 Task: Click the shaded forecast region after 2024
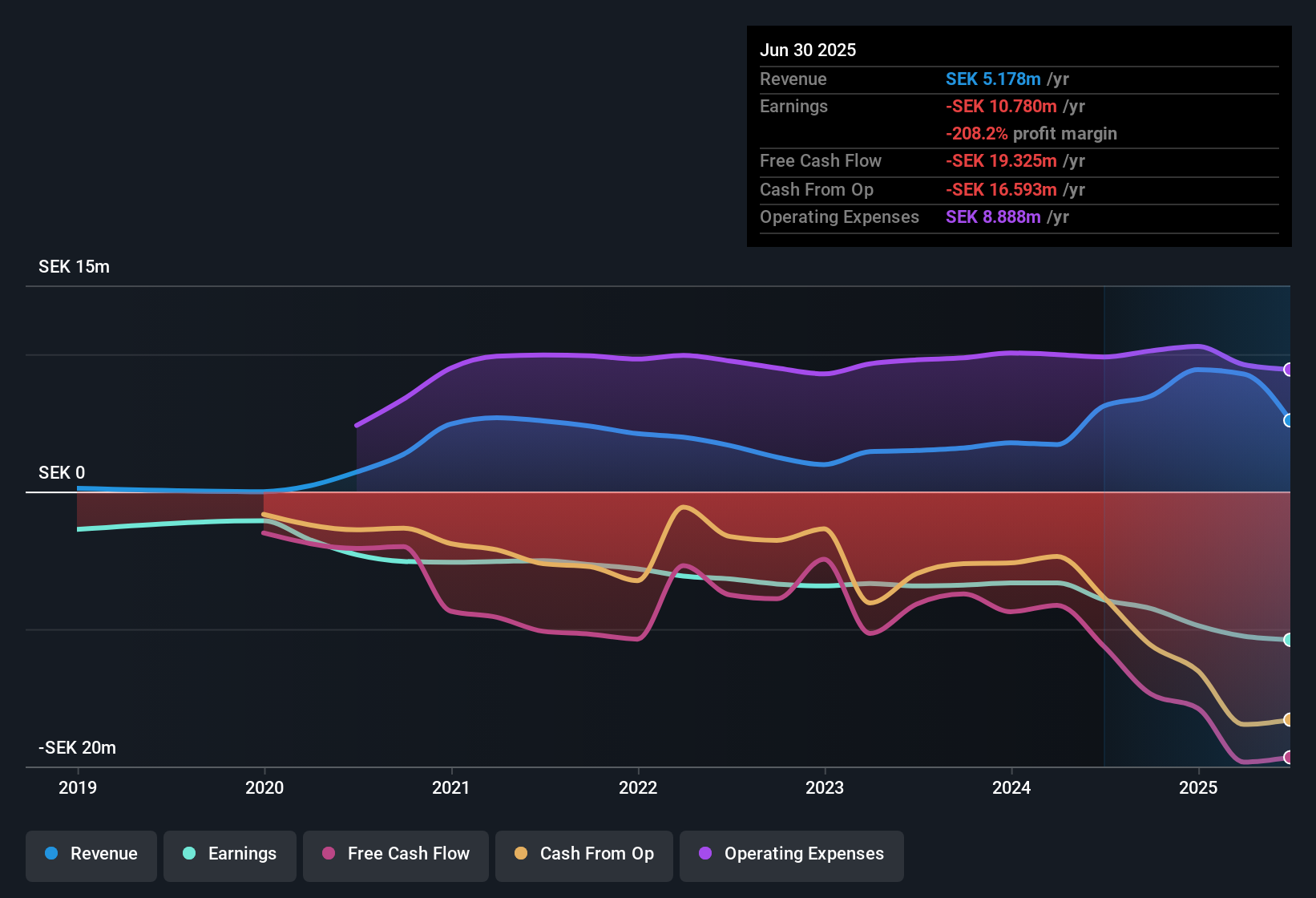1194,321
